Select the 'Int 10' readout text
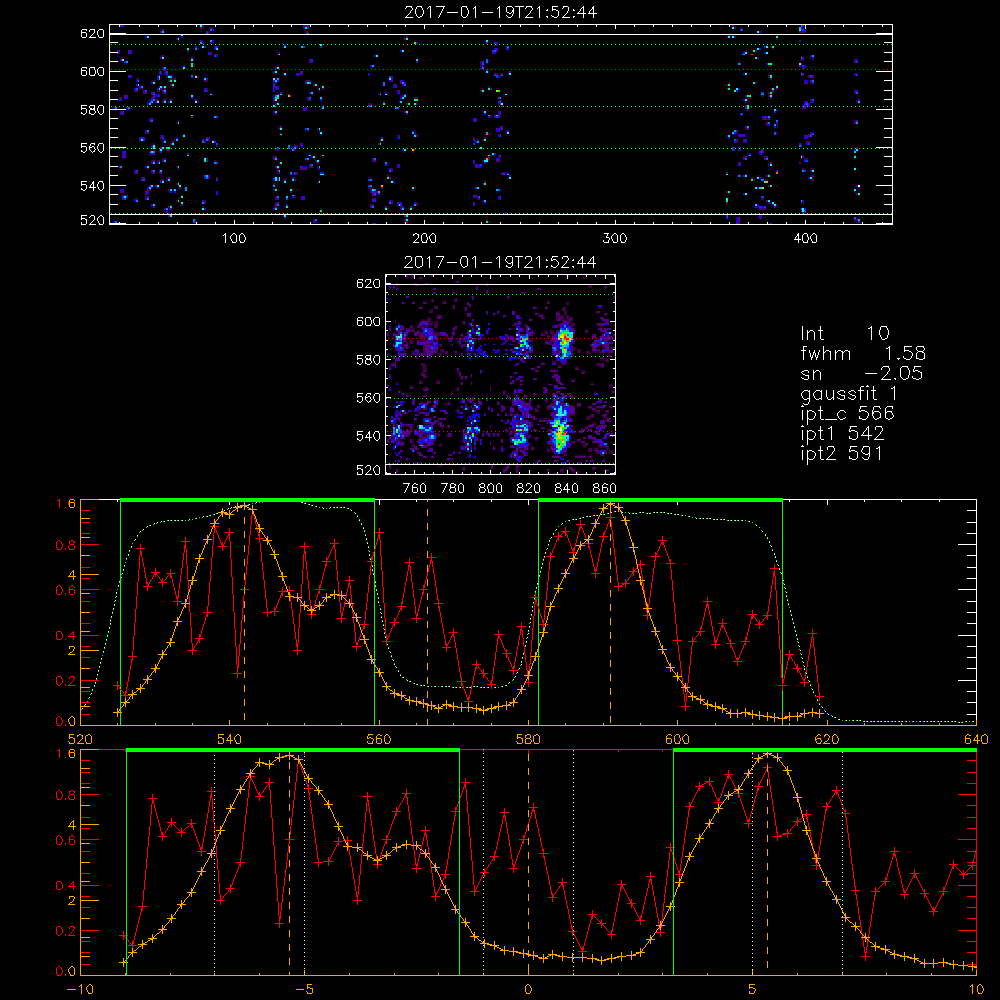 845,334
